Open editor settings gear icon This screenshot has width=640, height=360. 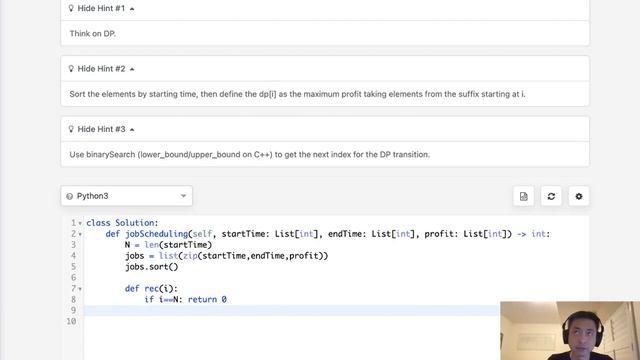point(579,196)
